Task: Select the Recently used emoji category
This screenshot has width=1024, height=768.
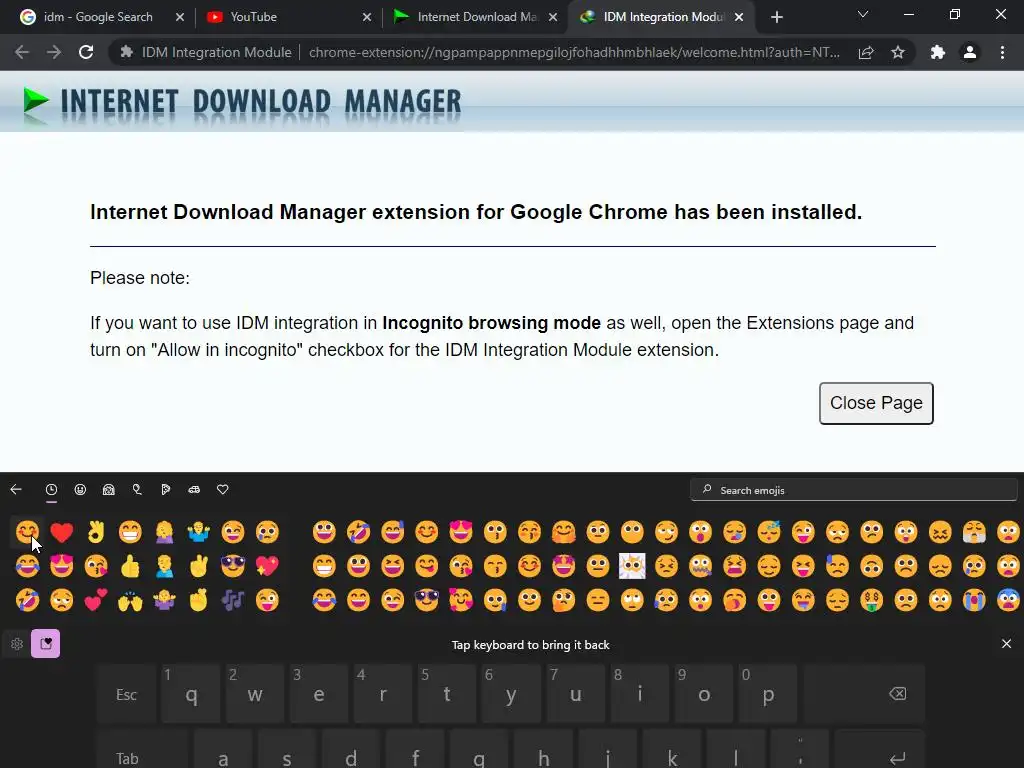Action: click(x=52, y=489)
